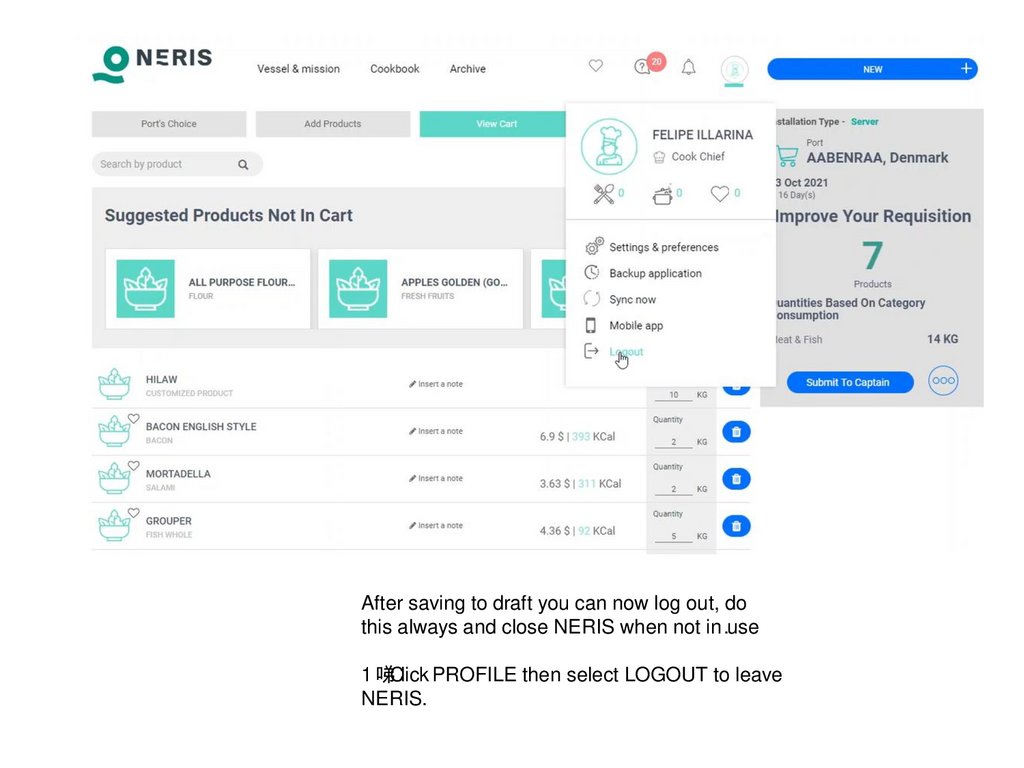
Task: Click the Server installation type link
Action: click(864, 121)
